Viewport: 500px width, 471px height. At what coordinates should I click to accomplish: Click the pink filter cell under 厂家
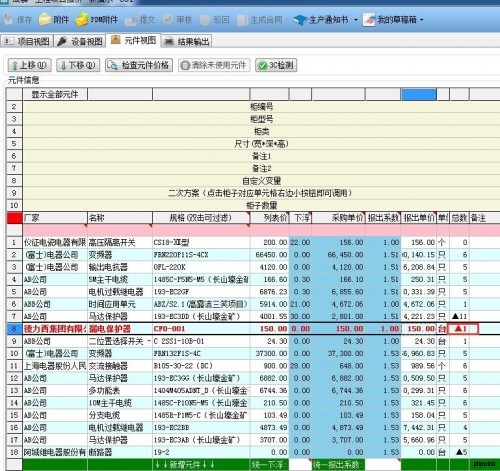[x=55, y=230]
